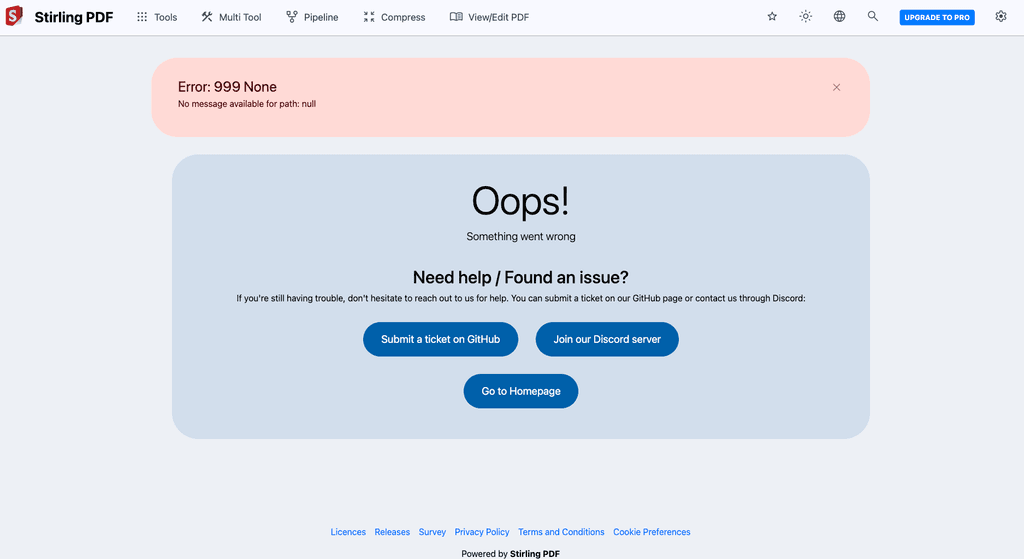The width and height of the screenshot is (1024, 559).
Task: Open the Cookie Preferences footer link
Action: 652,532
